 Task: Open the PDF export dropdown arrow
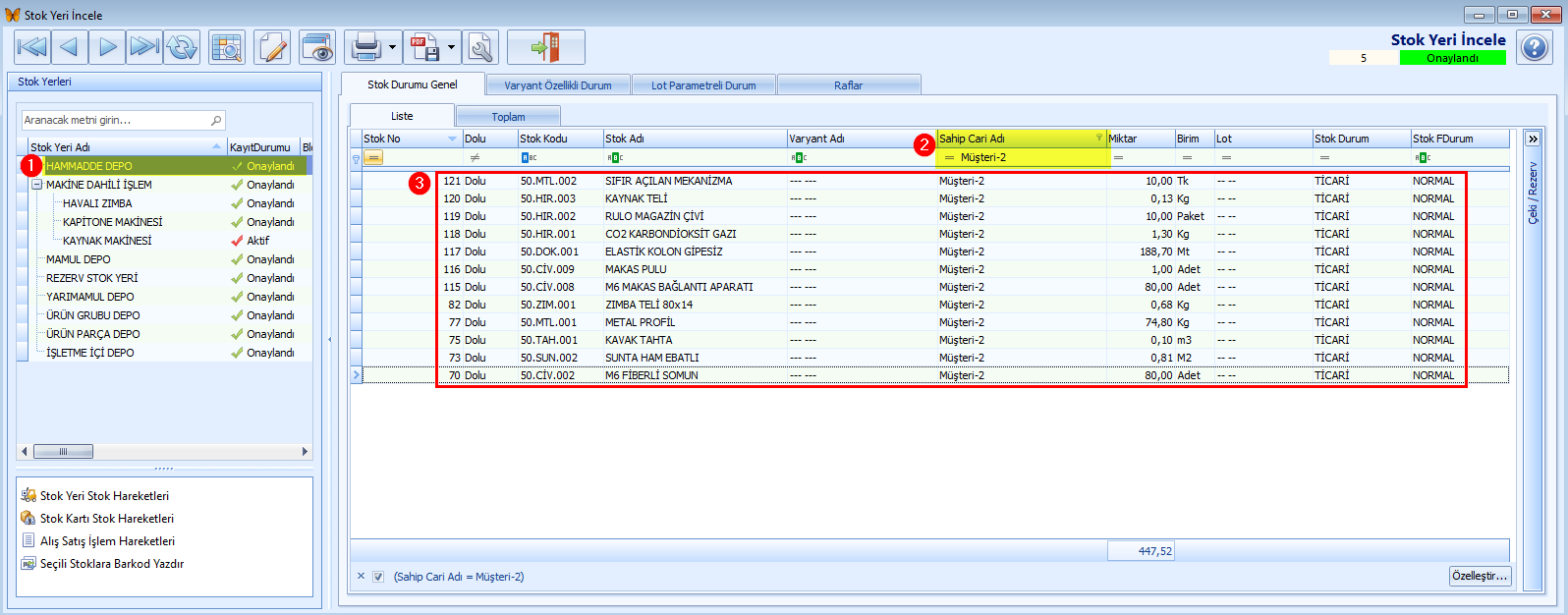(452, 47)
